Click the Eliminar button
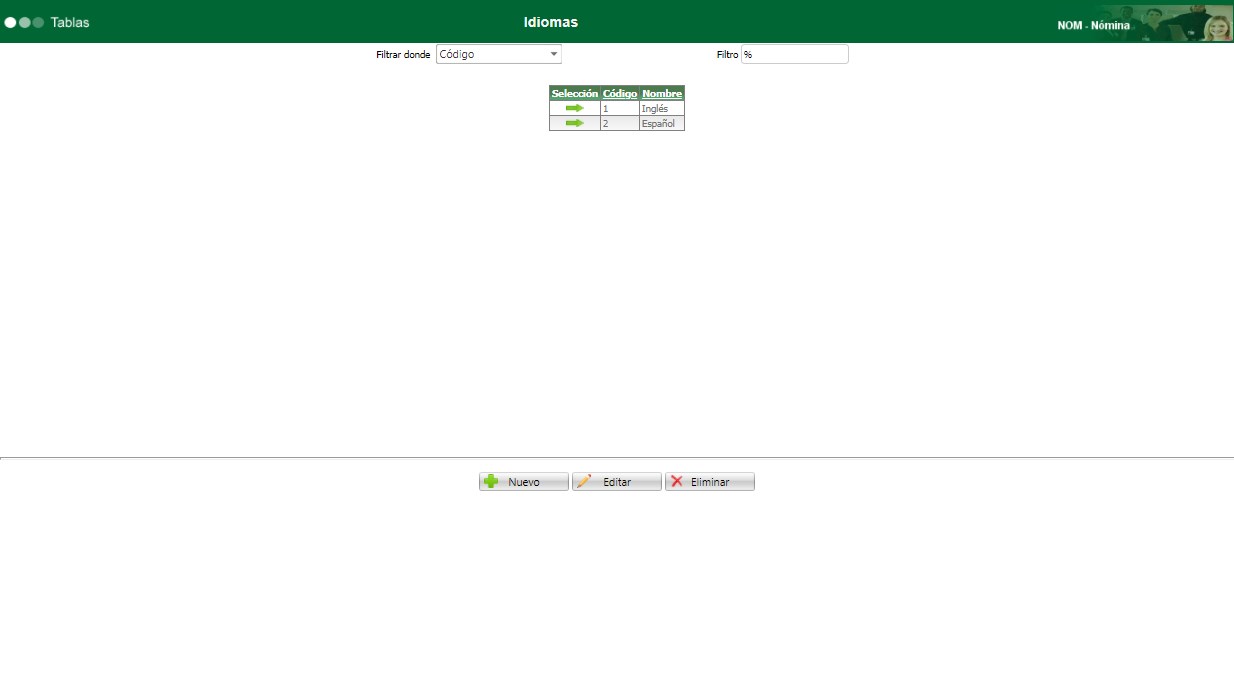The width and height of the screenshot is (1234, 698). (710, 482)
